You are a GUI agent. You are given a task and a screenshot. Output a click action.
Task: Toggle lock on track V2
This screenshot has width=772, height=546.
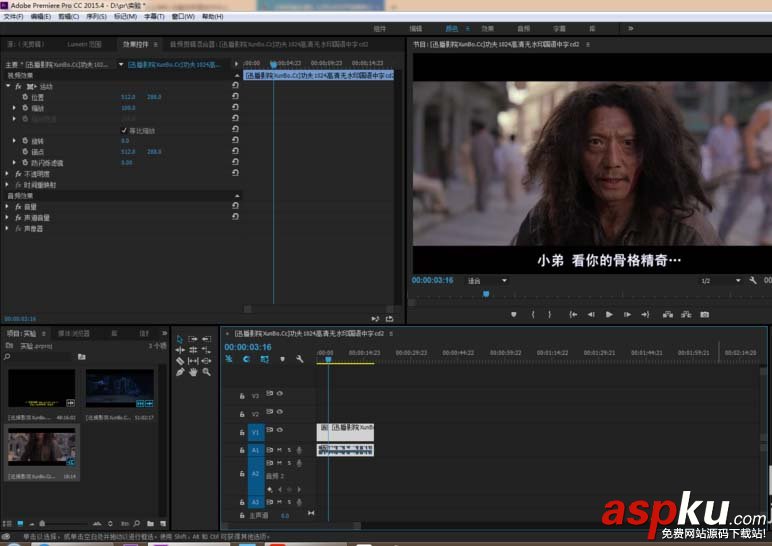[241, 413]
